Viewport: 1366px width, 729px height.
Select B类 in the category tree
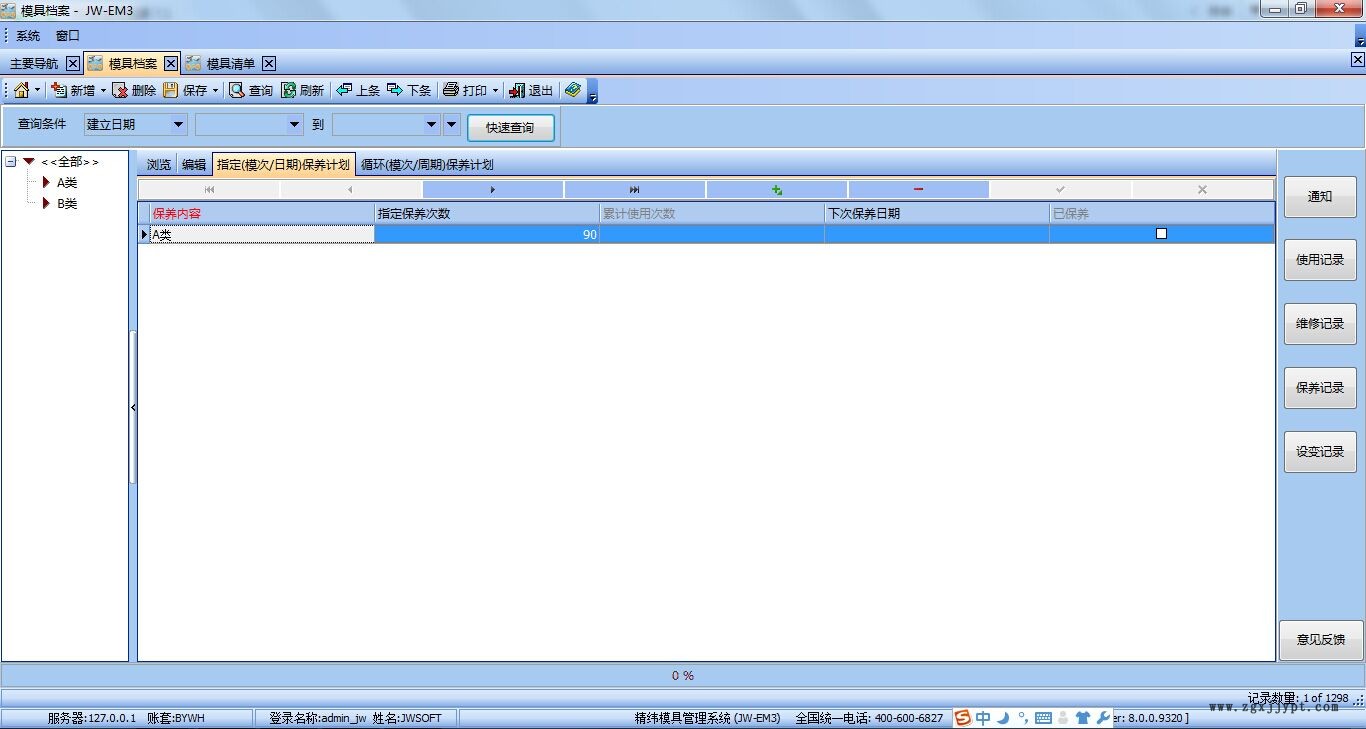tap(67, 204)
